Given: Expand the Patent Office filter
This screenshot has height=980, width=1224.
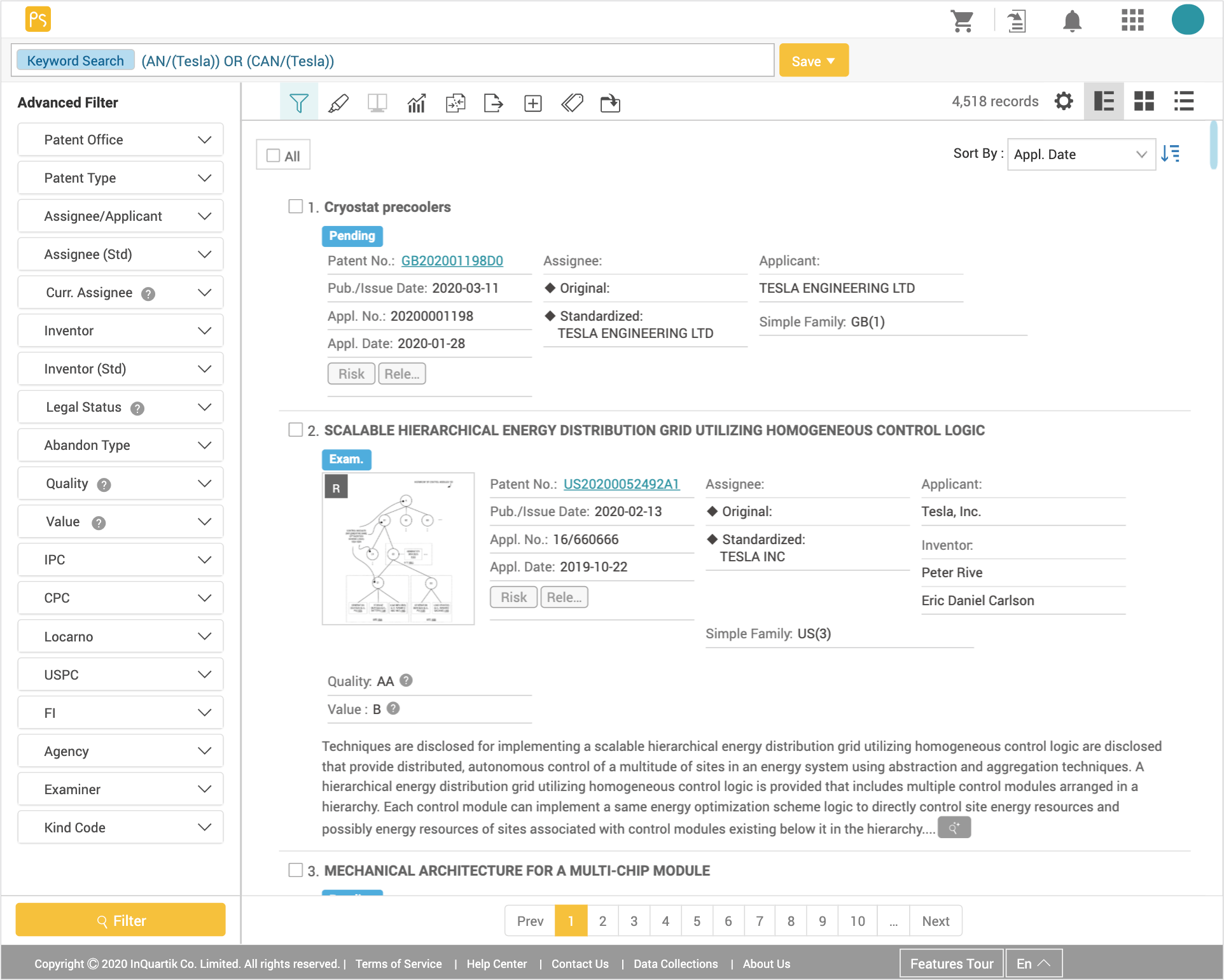Looking at the screenshot, I should 121,139.
